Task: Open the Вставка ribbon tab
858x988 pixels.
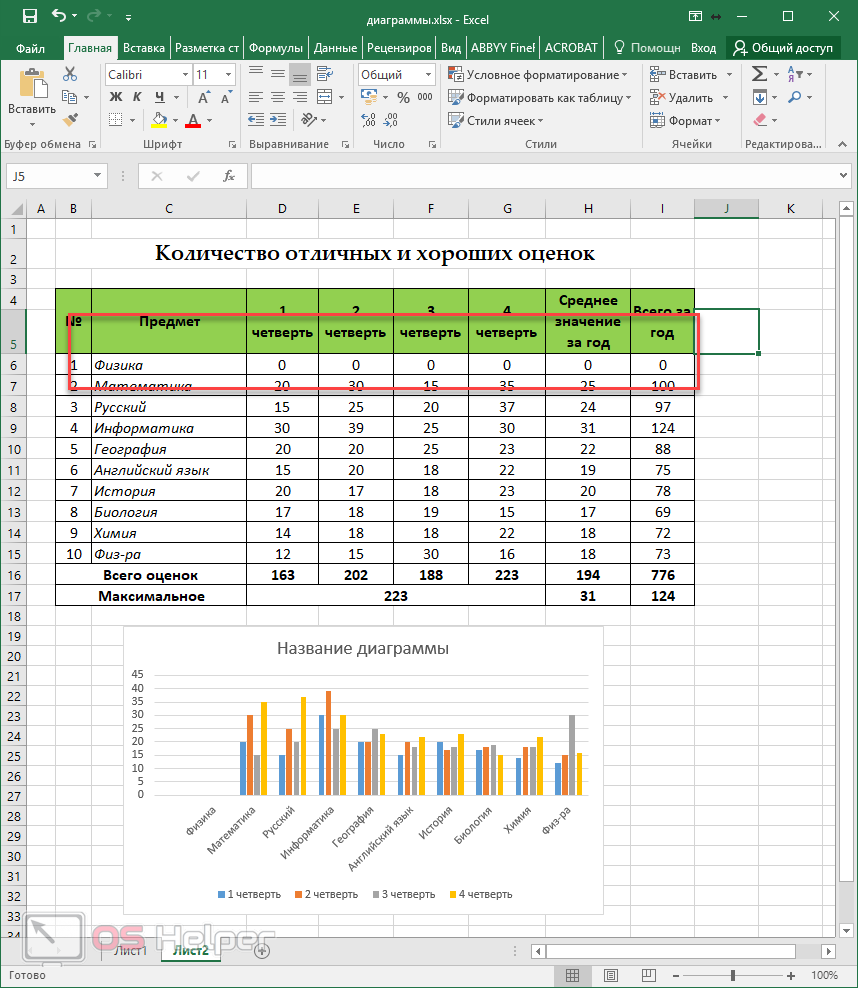Action: tap(144, 47)
